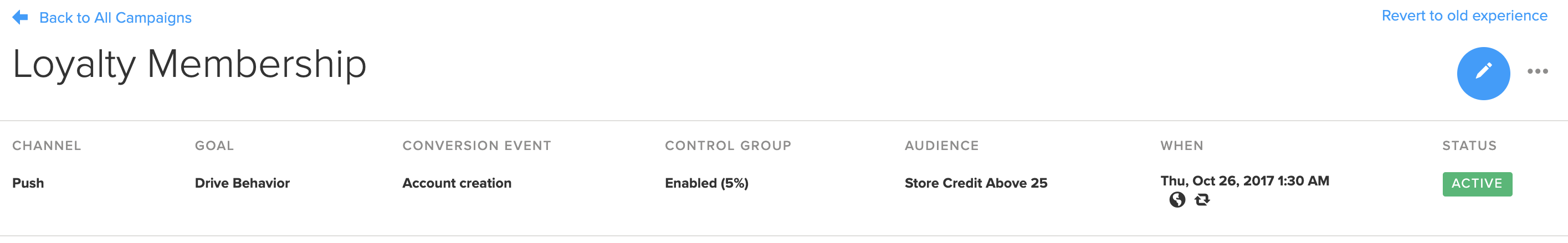
Task: Select the Loyalty Membership campaign title
Action: (189, 64)
